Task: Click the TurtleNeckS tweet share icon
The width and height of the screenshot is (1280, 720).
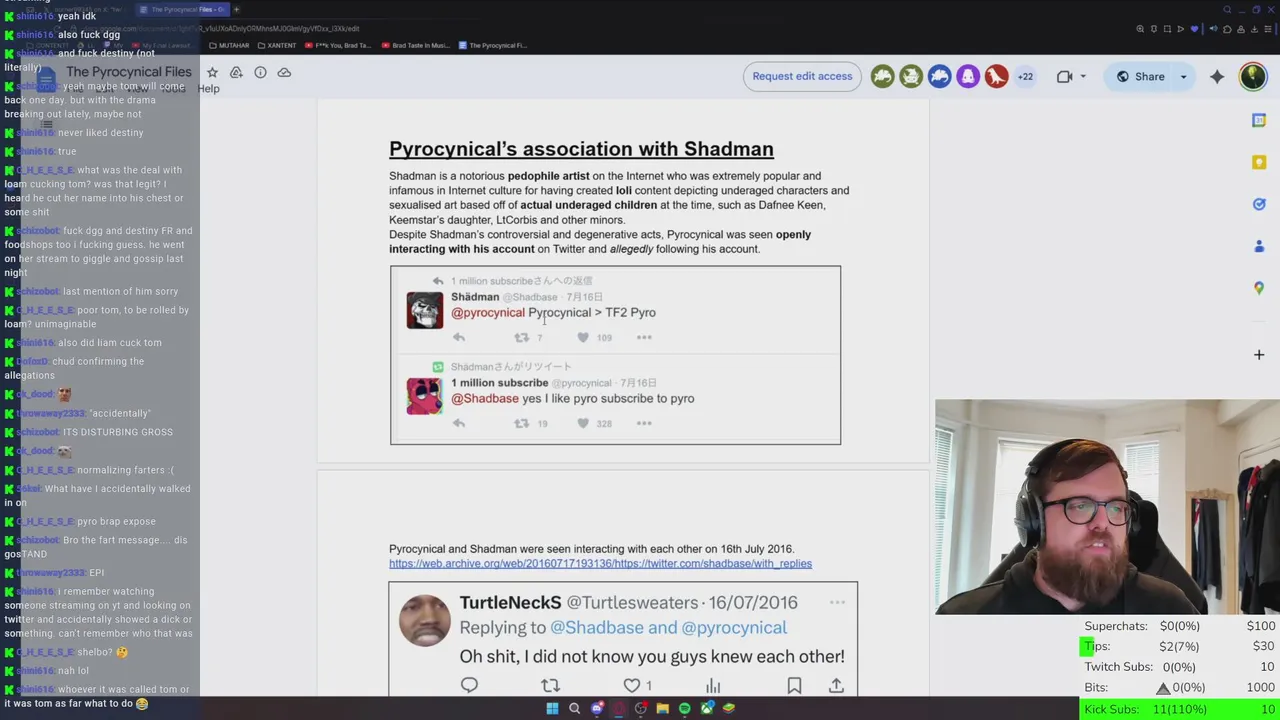Action: [x=836, y=685]
